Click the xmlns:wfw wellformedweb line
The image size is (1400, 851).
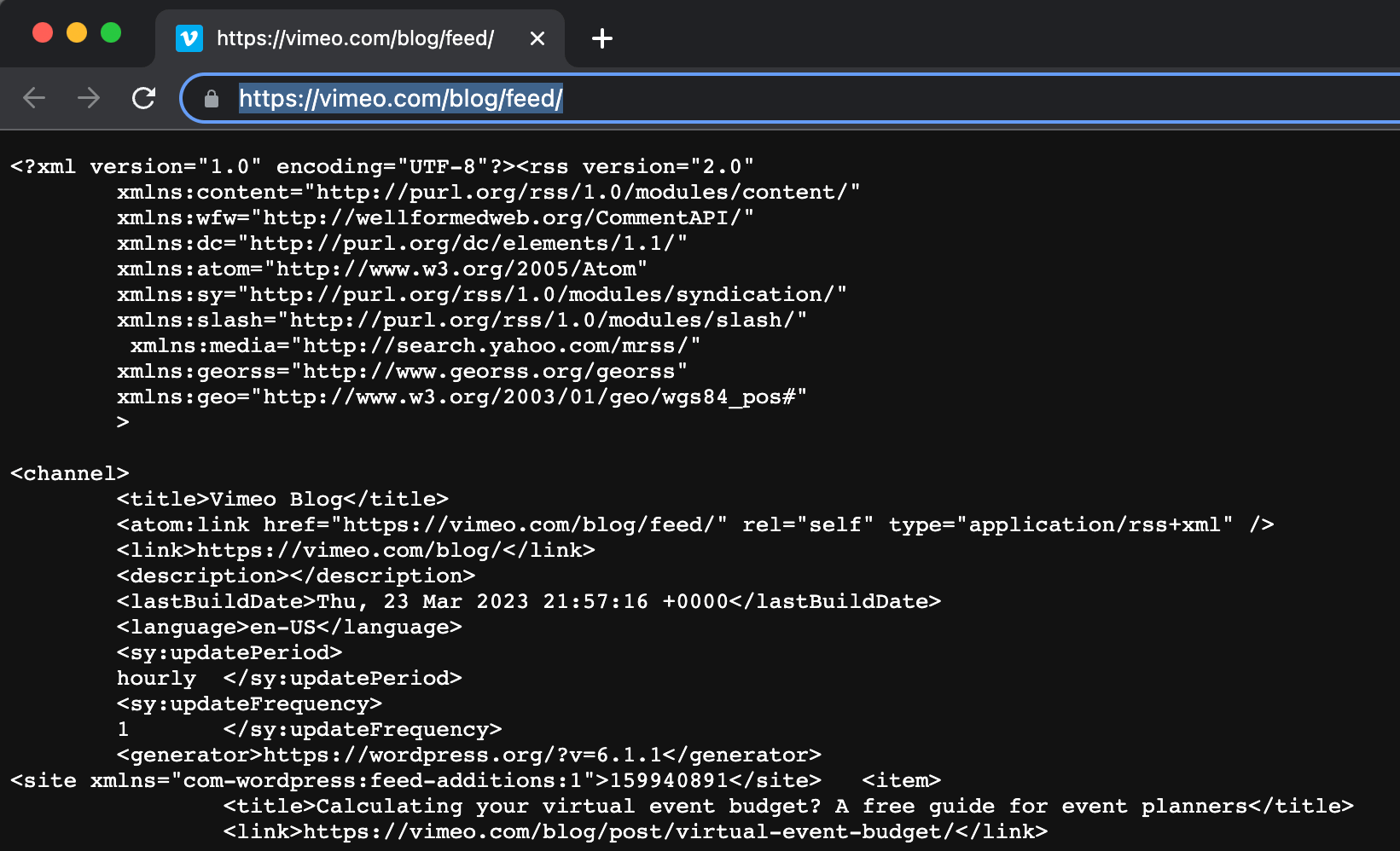click(435, 217)
